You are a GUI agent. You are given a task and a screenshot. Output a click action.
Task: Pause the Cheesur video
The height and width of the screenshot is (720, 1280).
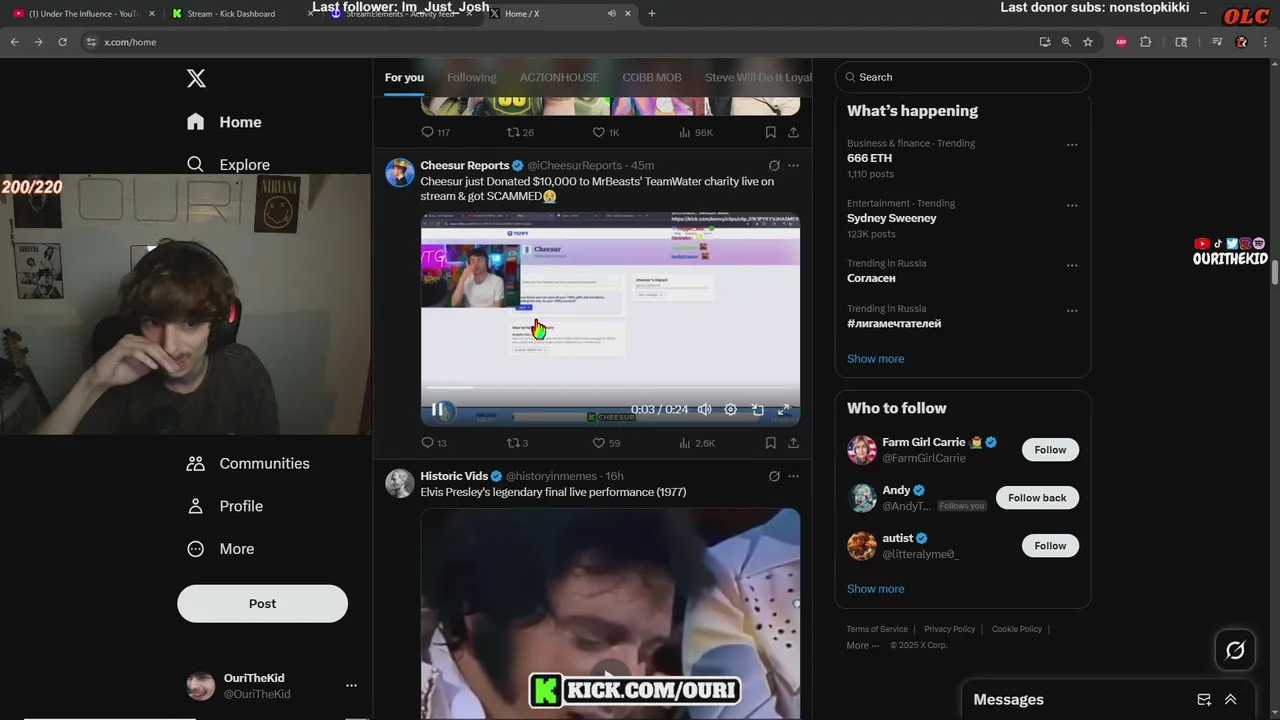point(438,410)
